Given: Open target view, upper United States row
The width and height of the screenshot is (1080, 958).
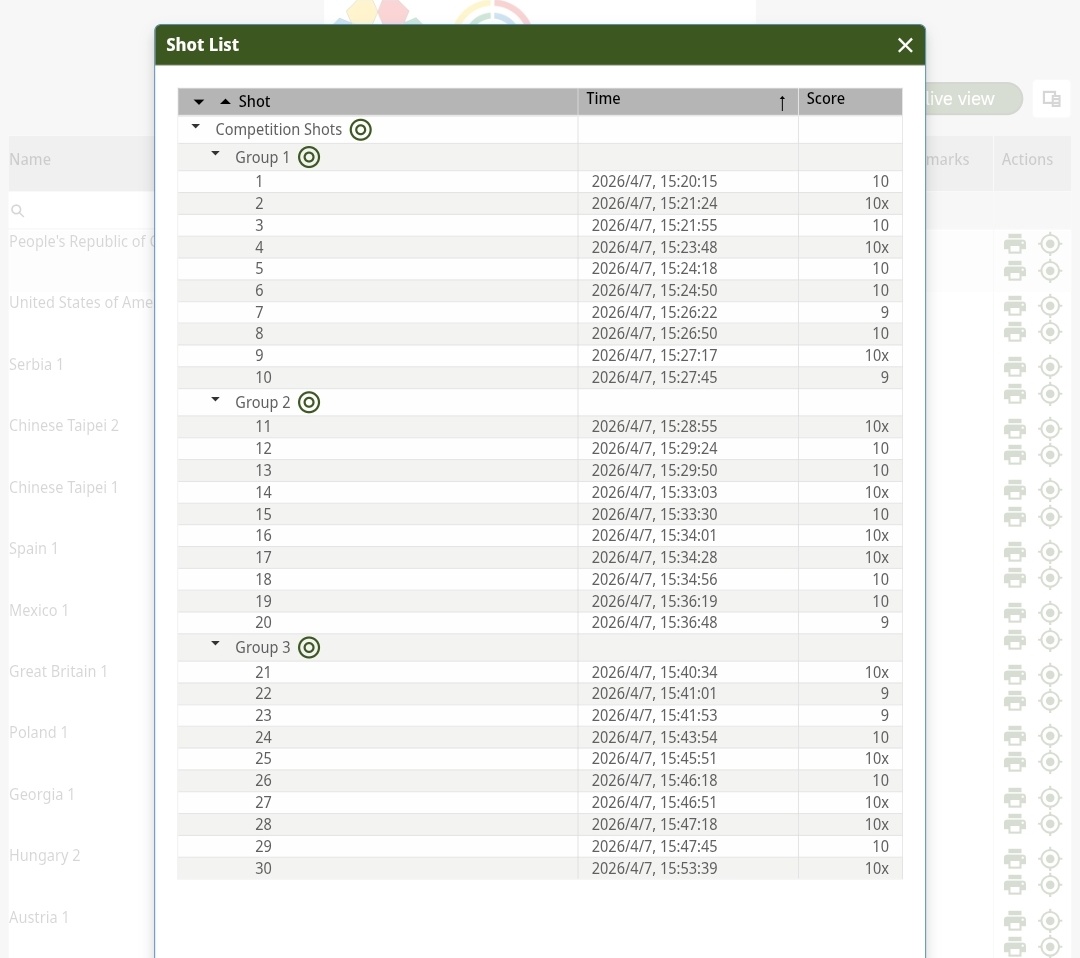Looking at the screenshot, I should pos(1050,305).
